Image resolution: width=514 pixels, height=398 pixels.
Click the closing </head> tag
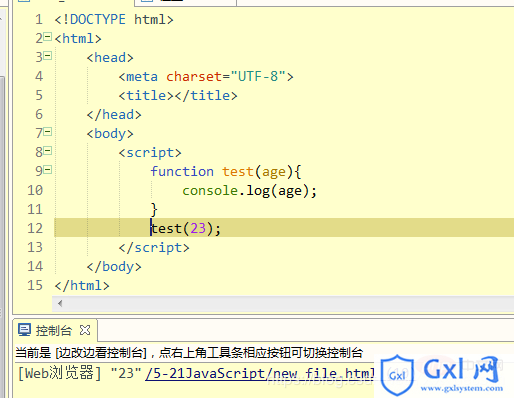pos(114,115)
